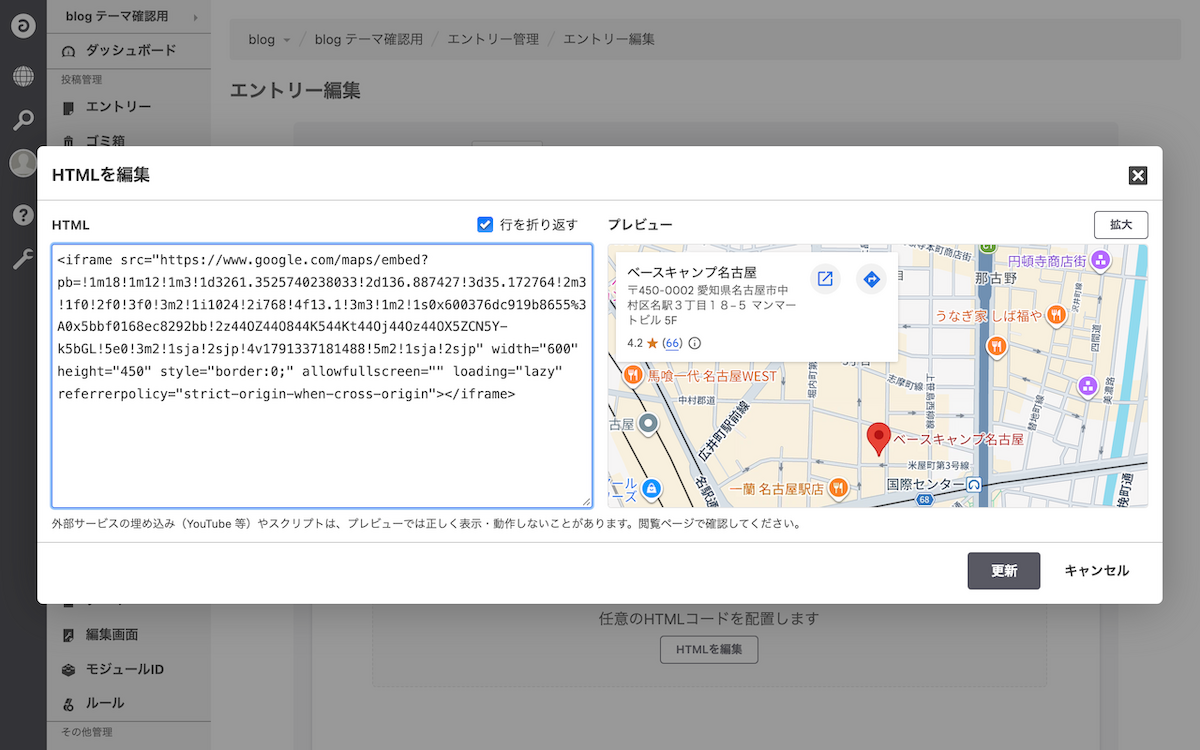Focus the HTML code textarea
The height and width of the screenshot is (750, 1200).
coord(322,376)
